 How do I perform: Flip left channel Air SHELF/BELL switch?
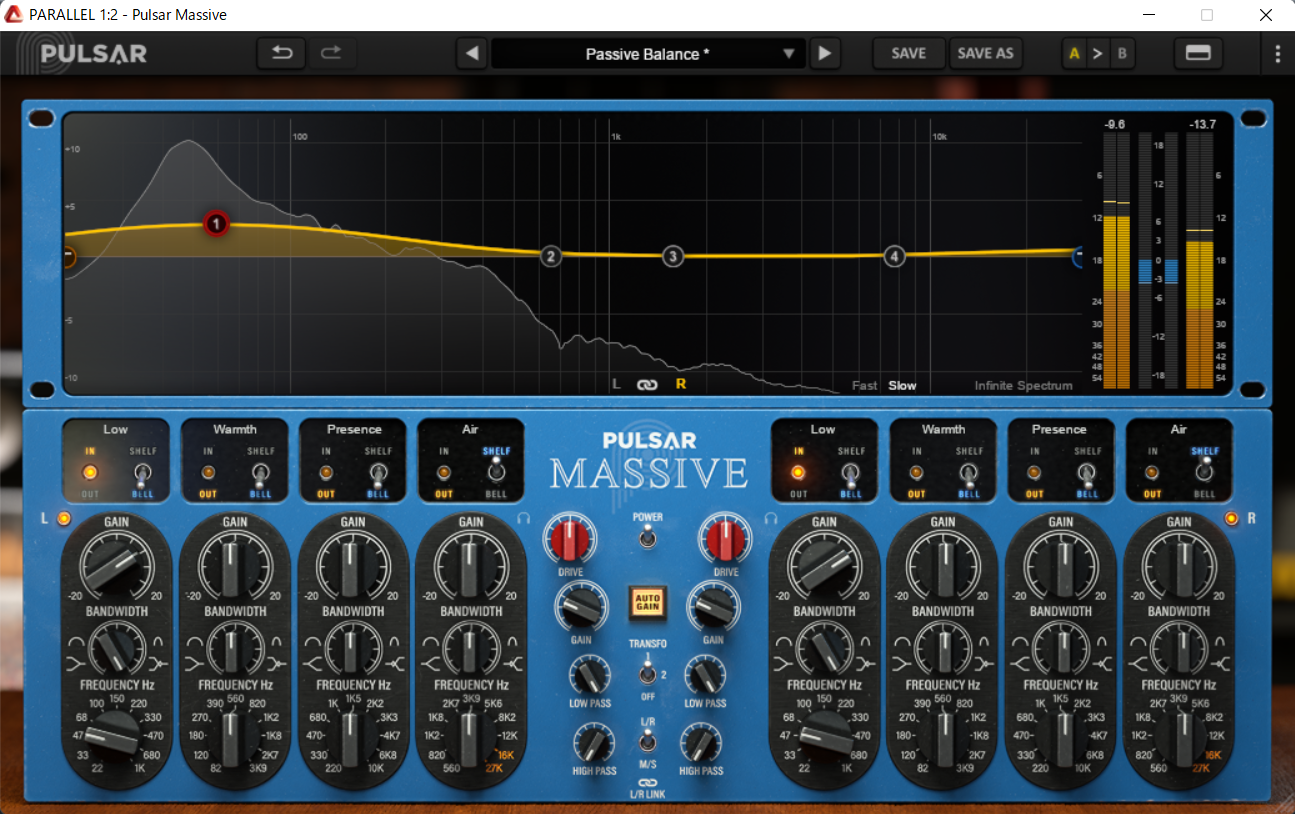[496, 472]
